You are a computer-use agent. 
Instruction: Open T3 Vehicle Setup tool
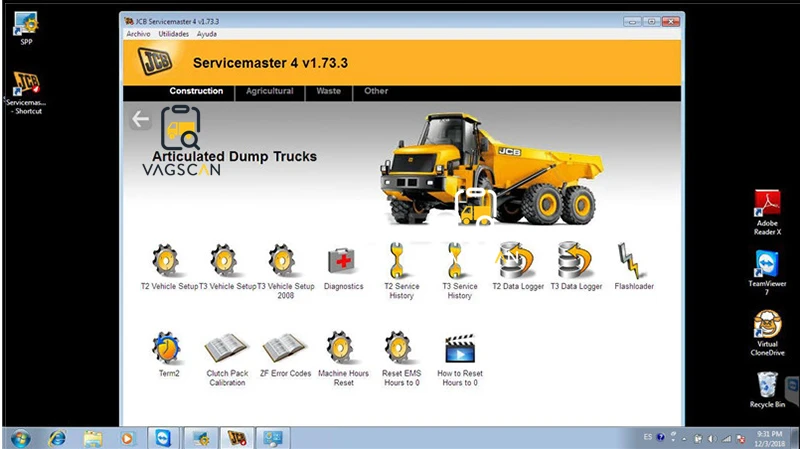tap(224, 261)
